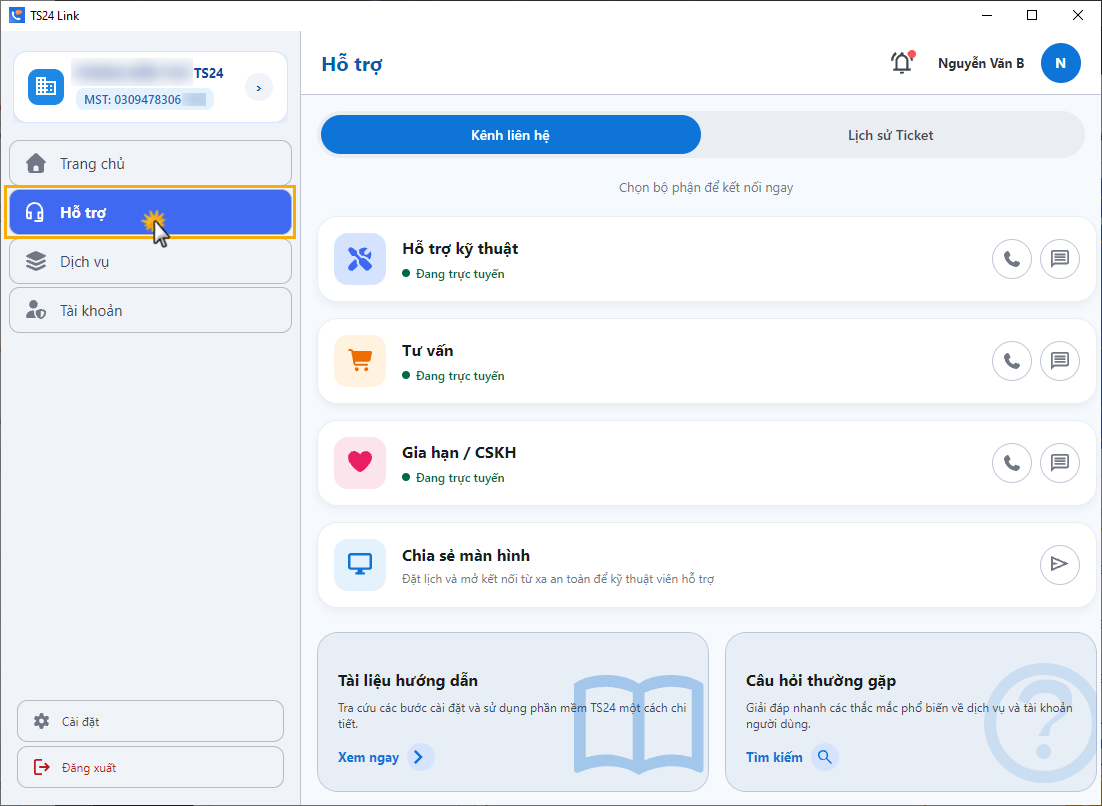Click the Chia sẻ màn hình title
Screen dimensions: 1102x806
point(466,555)
